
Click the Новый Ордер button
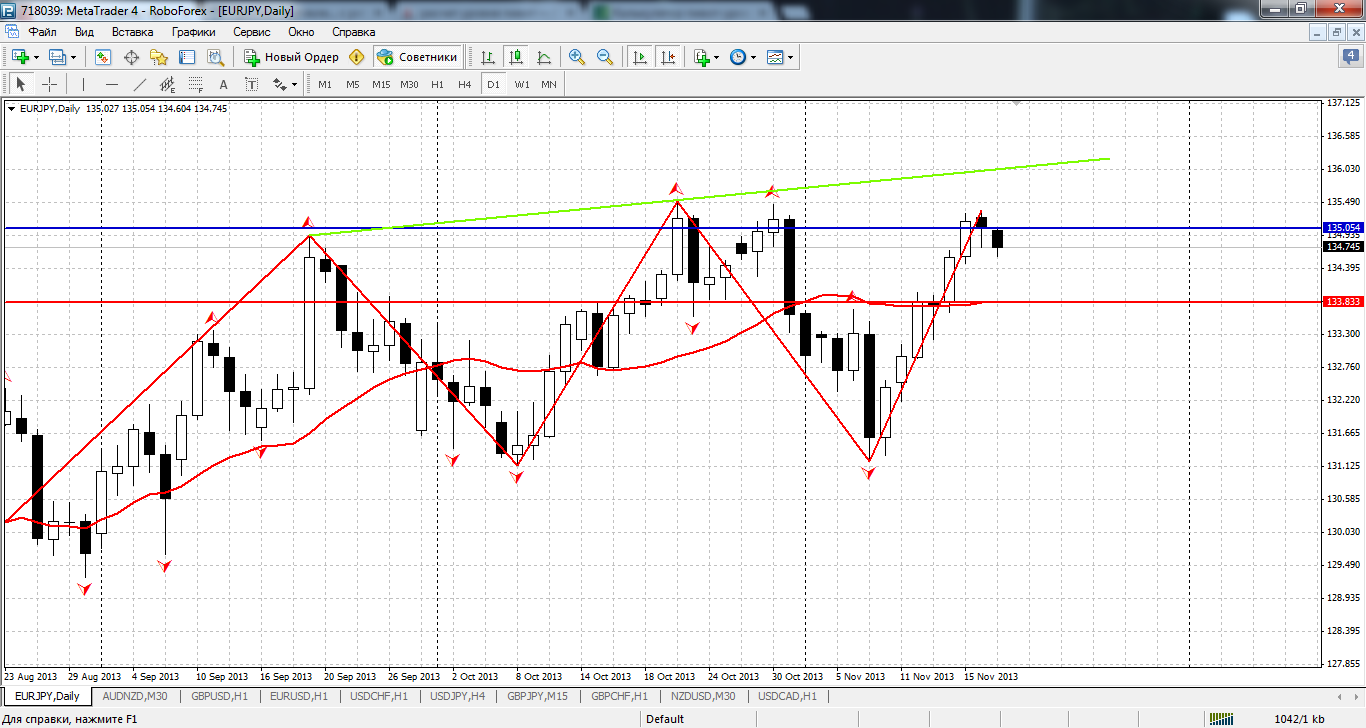tap(291, 57)
